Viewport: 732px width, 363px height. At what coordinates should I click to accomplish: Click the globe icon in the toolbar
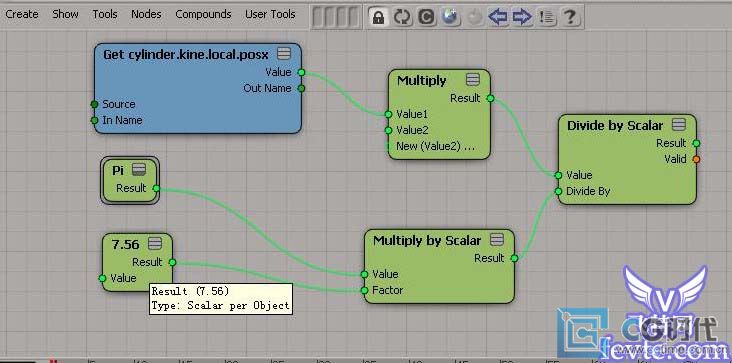pos(450,17)
